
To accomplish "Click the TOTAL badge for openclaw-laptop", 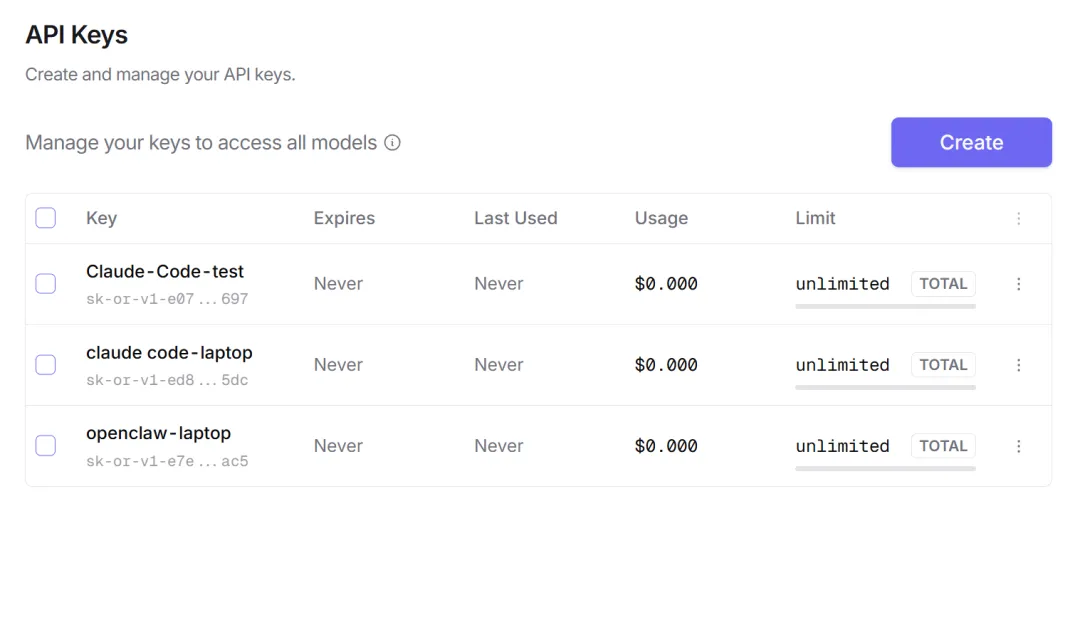I will pos(943,446).
